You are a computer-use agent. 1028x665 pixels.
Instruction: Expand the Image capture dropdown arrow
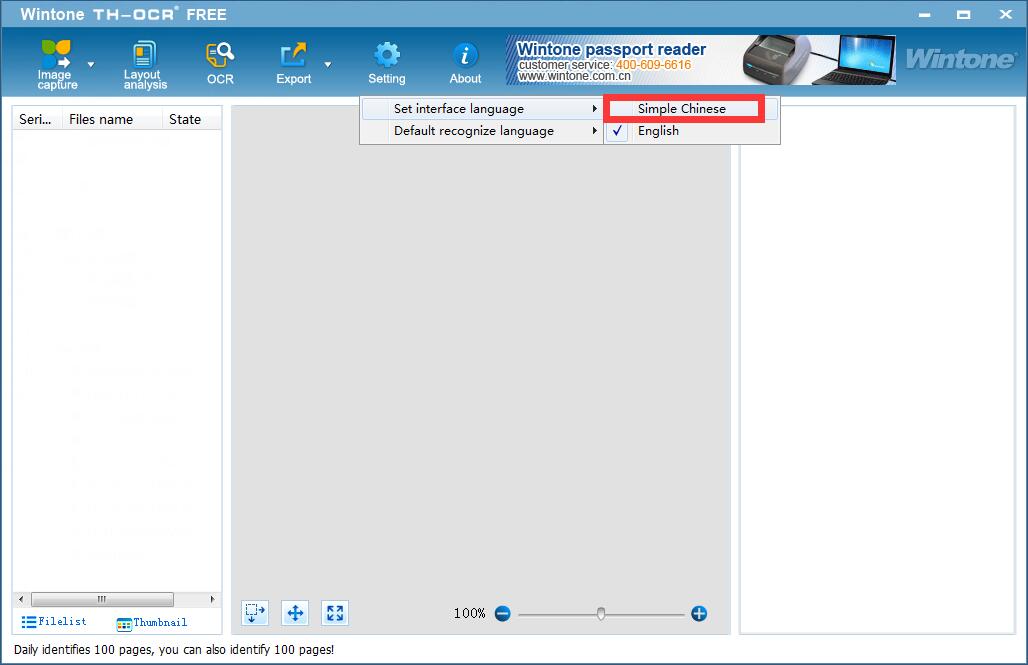91,64
